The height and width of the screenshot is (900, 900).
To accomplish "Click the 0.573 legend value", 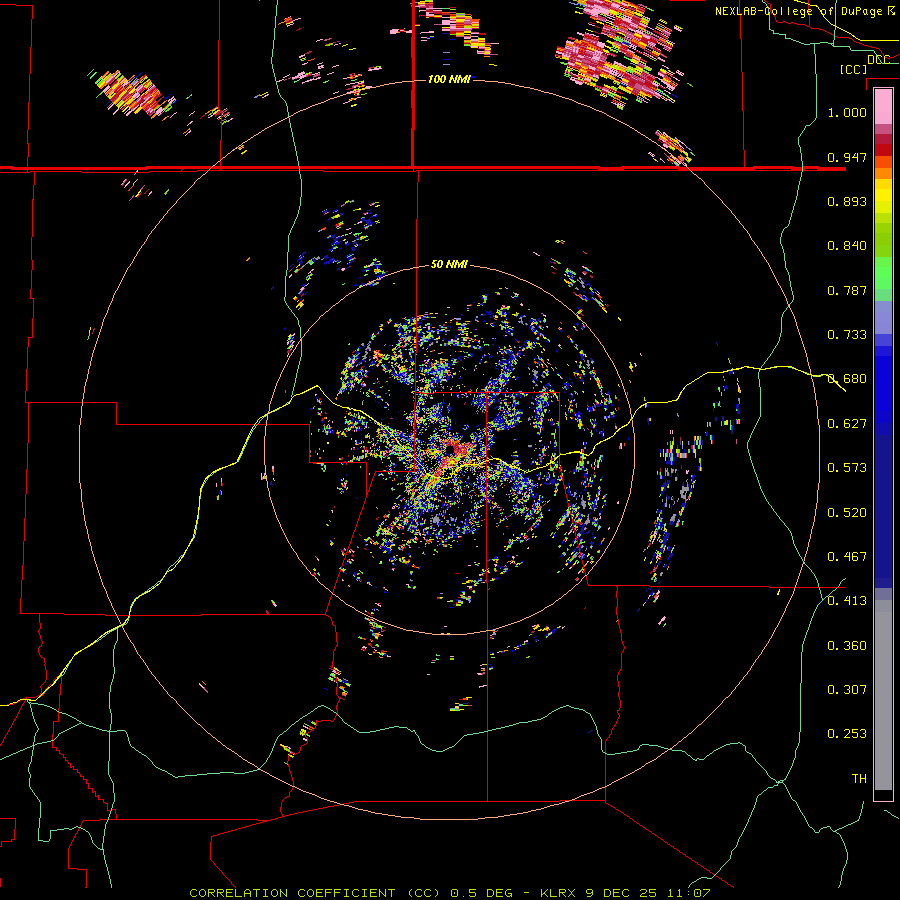I will pyautogui.click(x=847, y=468).
